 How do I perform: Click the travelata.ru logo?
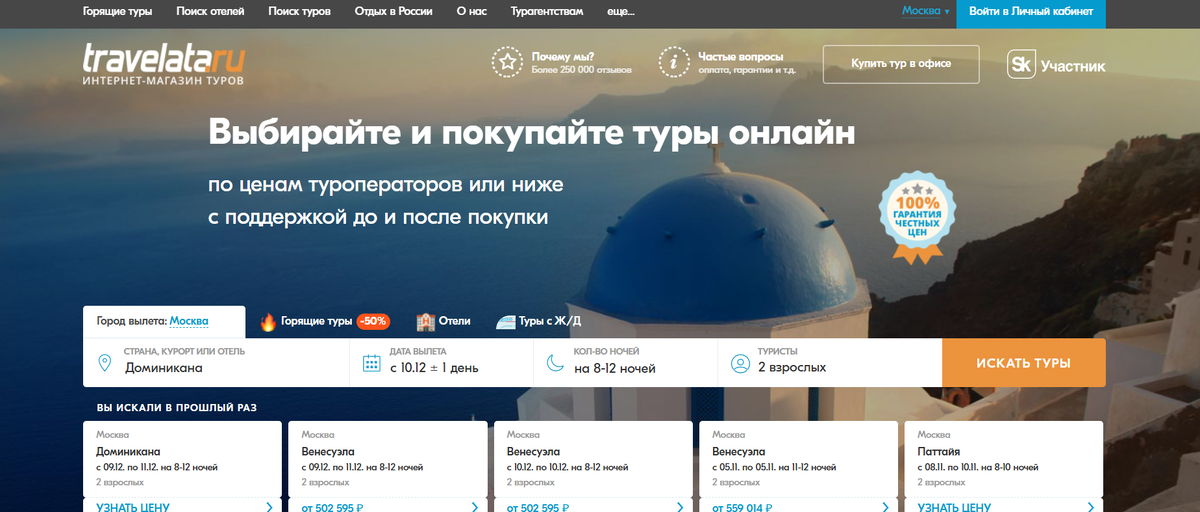(165, 64)
